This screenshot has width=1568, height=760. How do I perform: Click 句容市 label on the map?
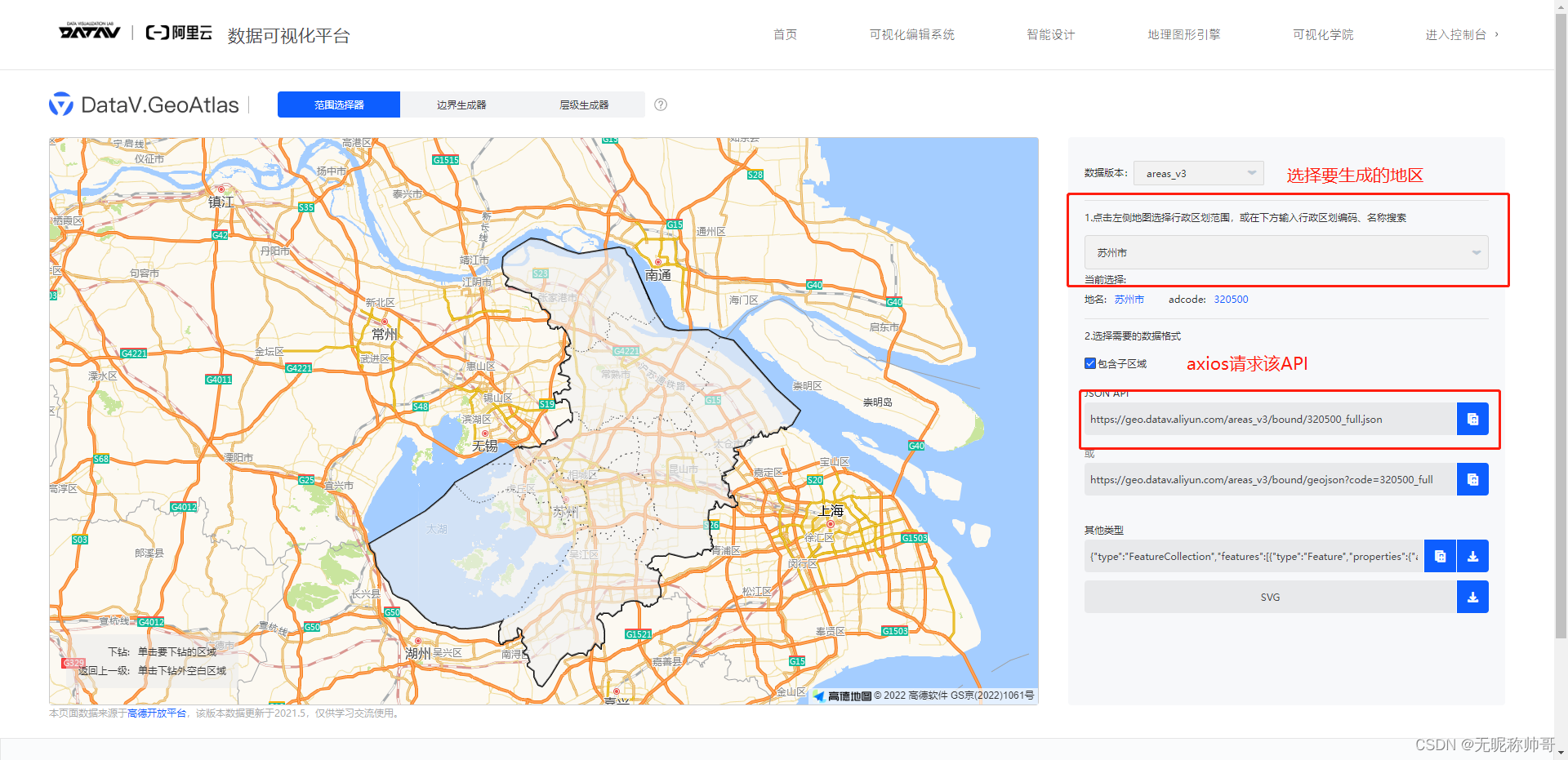(x=145, y=273)
